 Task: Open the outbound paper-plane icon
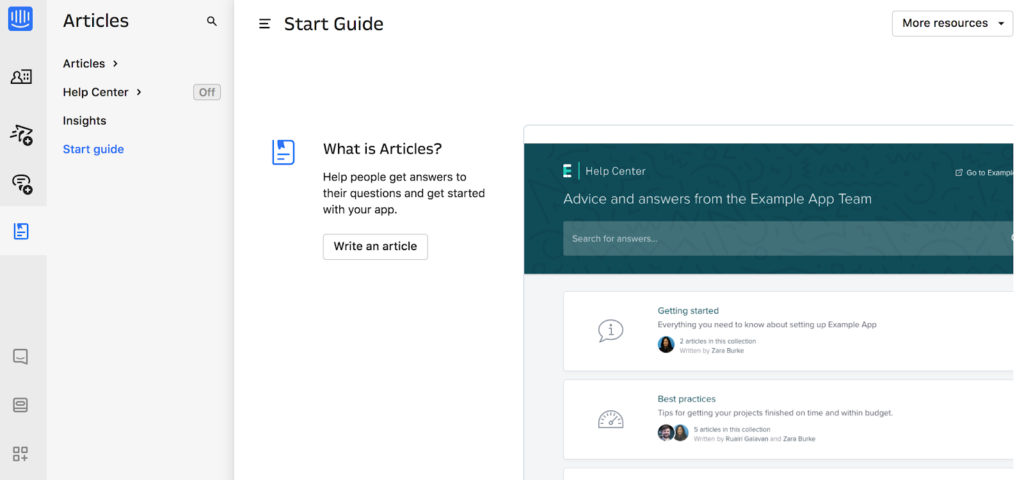(21, 134)
